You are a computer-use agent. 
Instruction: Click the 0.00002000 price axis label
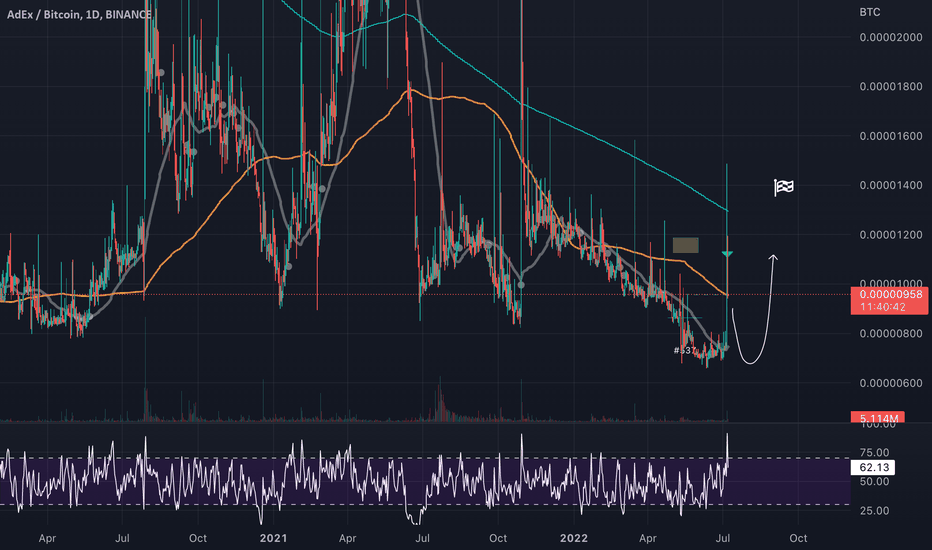click(890, 37)
